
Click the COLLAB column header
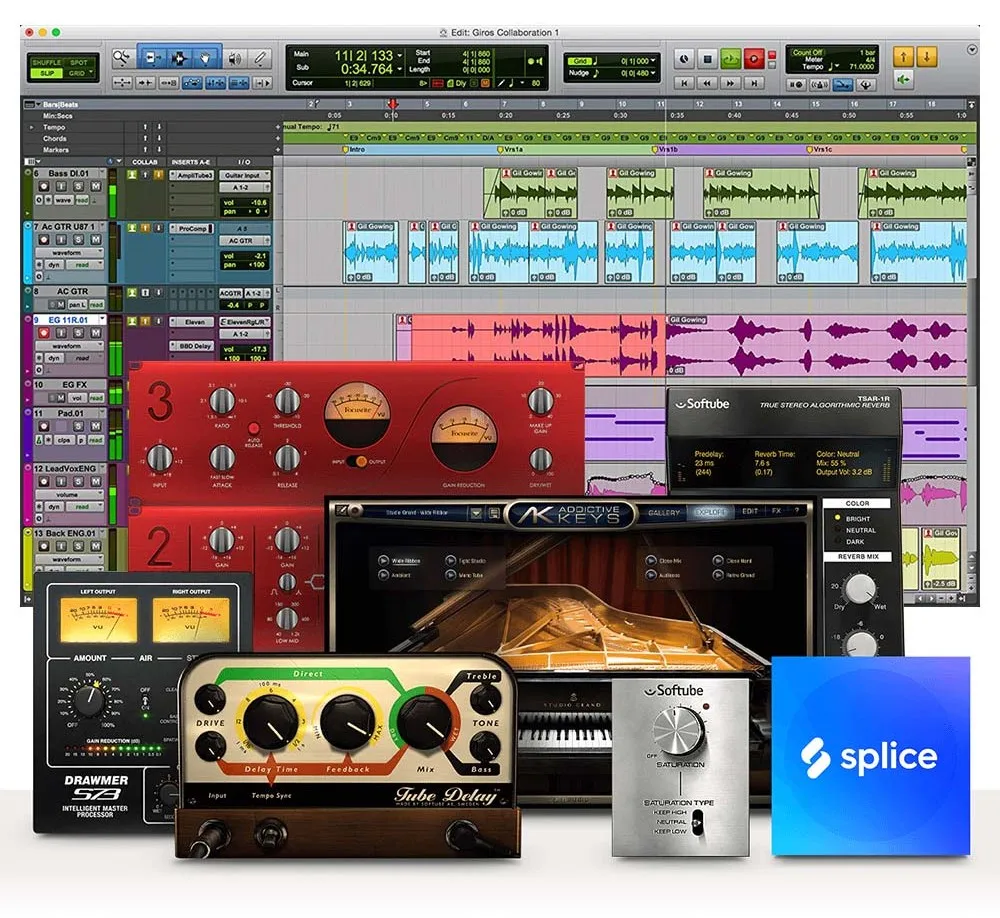click(x=144, y=162)
